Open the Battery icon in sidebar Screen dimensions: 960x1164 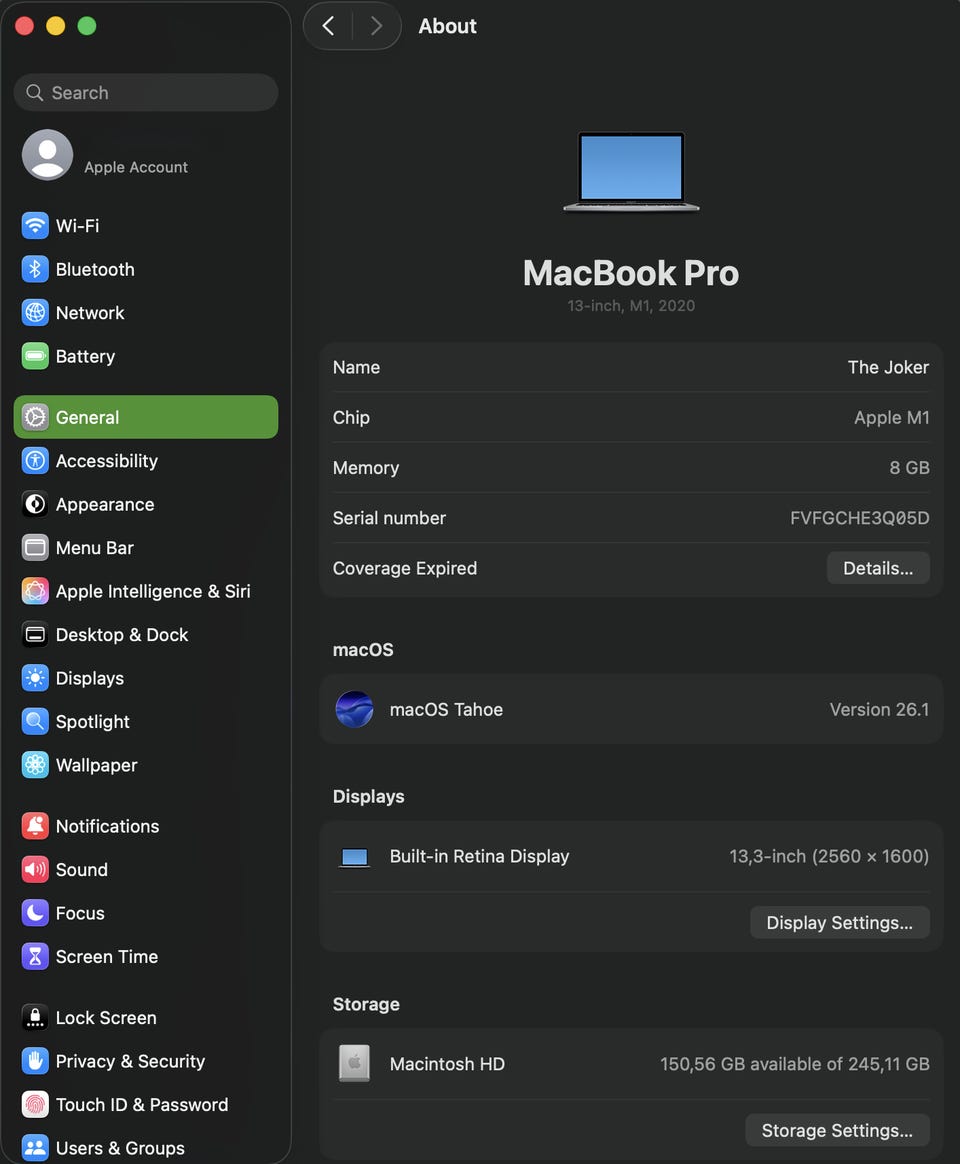point(35,356)
